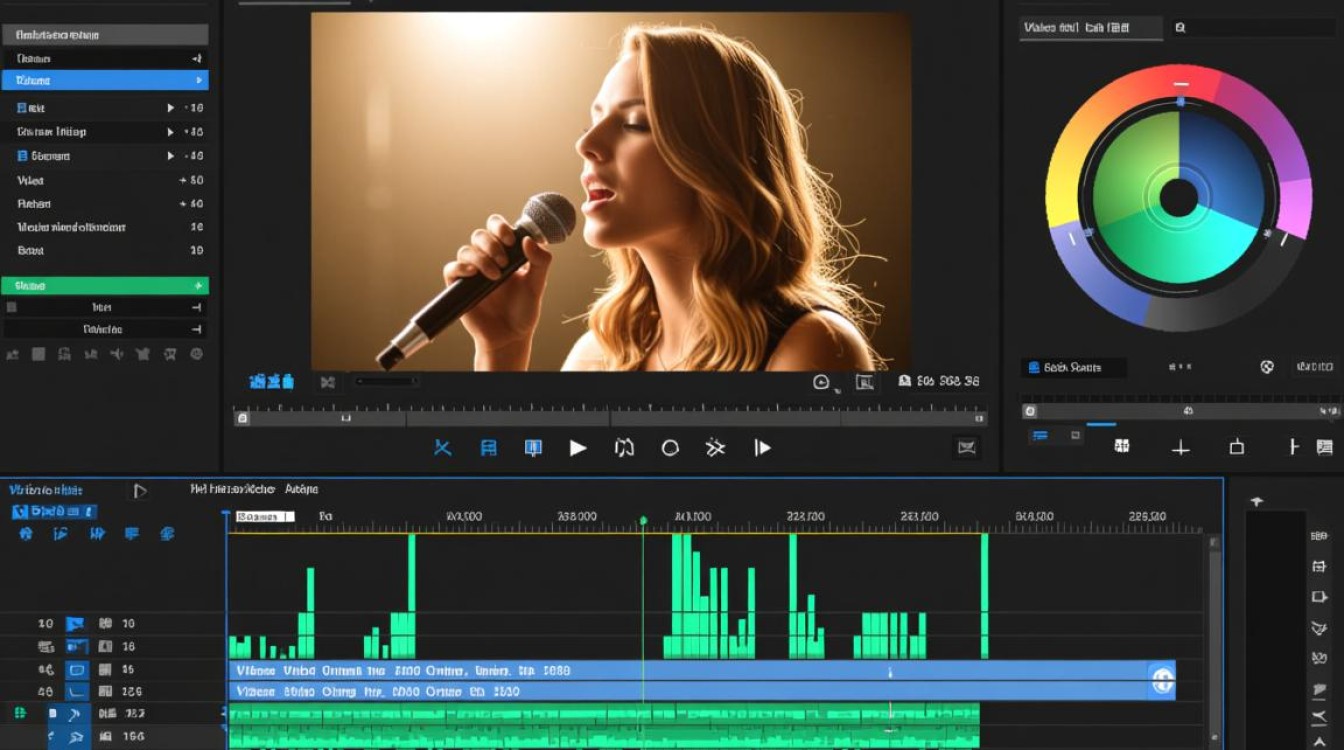Click the panel icon in color panel's bottom corner
Viewport: 1344px width, 750px height.
(1325, 447)
